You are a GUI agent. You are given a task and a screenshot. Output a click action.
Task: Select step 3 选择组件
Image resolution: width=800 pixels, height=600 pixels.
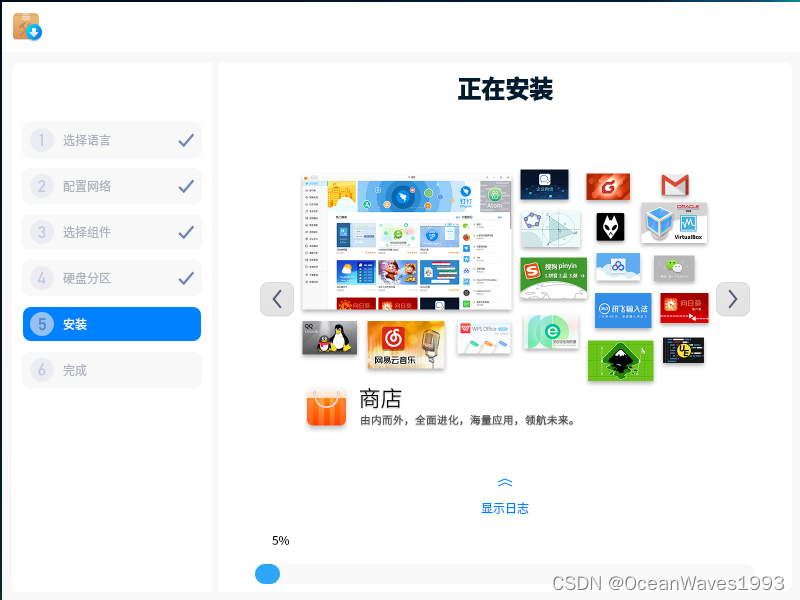coord(112,232)
